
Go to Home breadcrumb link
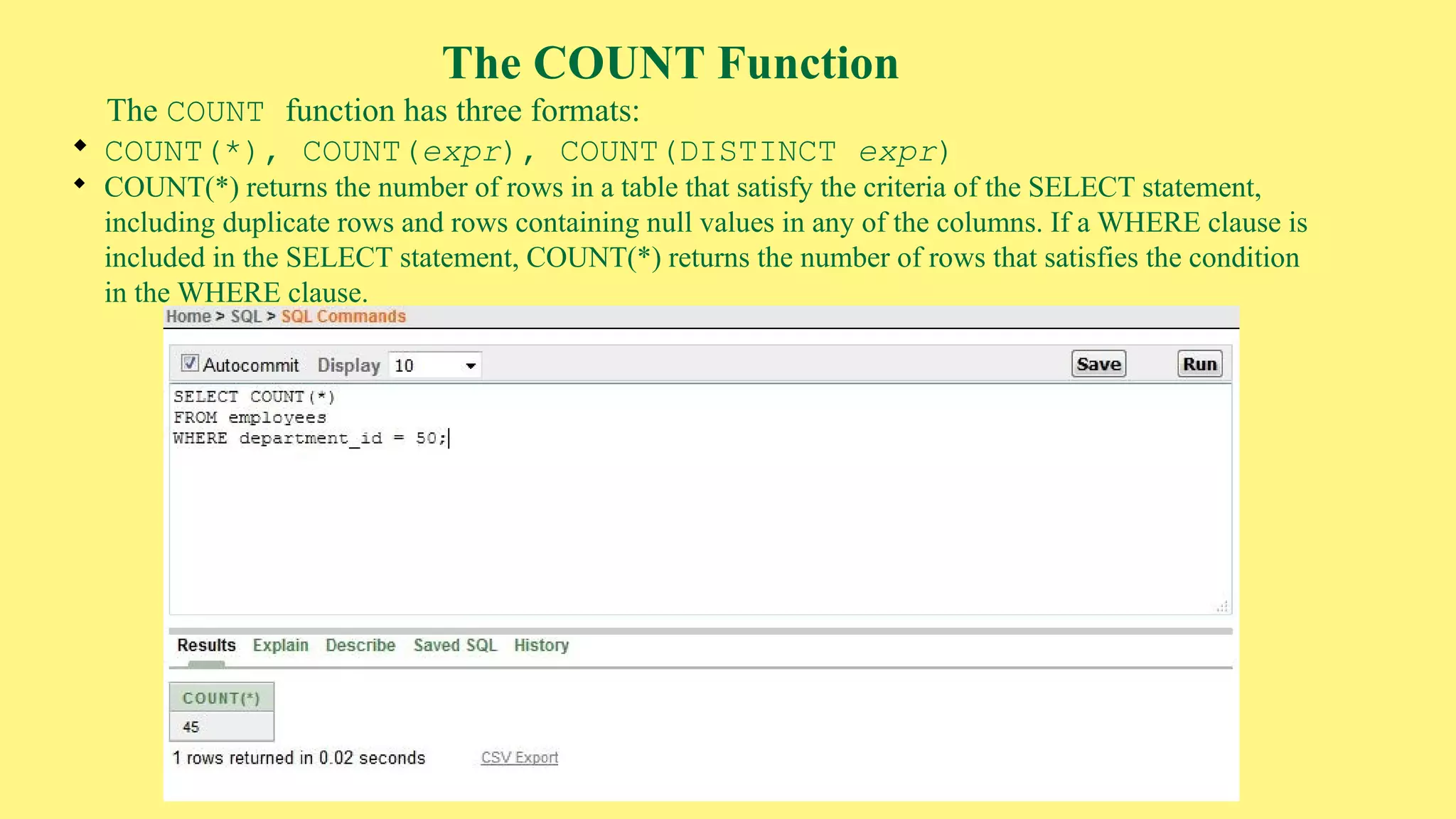188,317
